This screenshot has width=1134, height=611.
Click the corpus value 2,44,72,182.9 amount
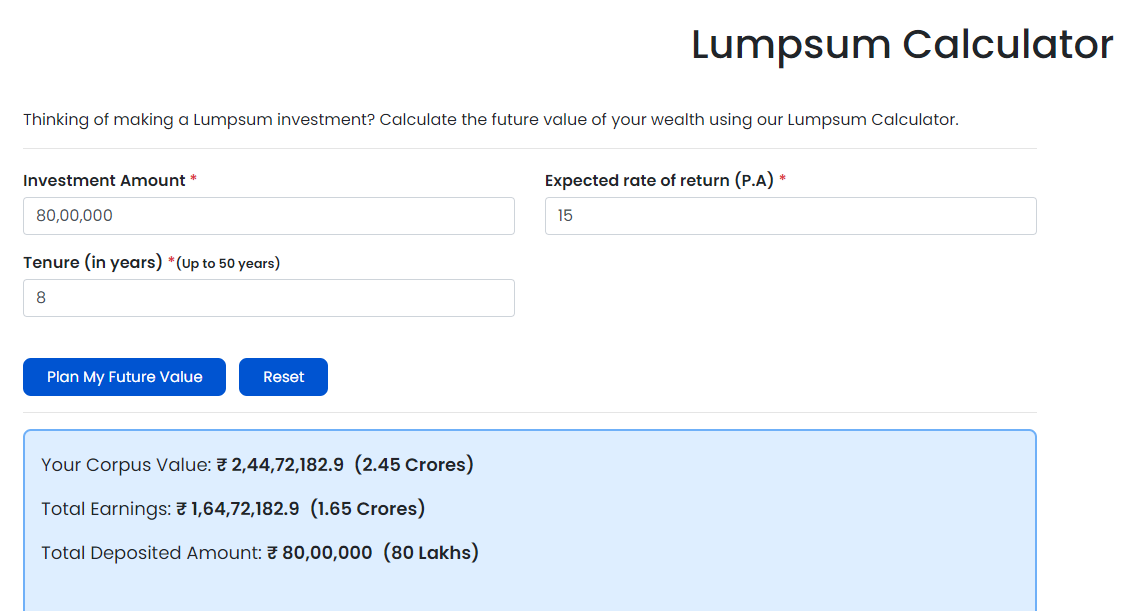280,464
